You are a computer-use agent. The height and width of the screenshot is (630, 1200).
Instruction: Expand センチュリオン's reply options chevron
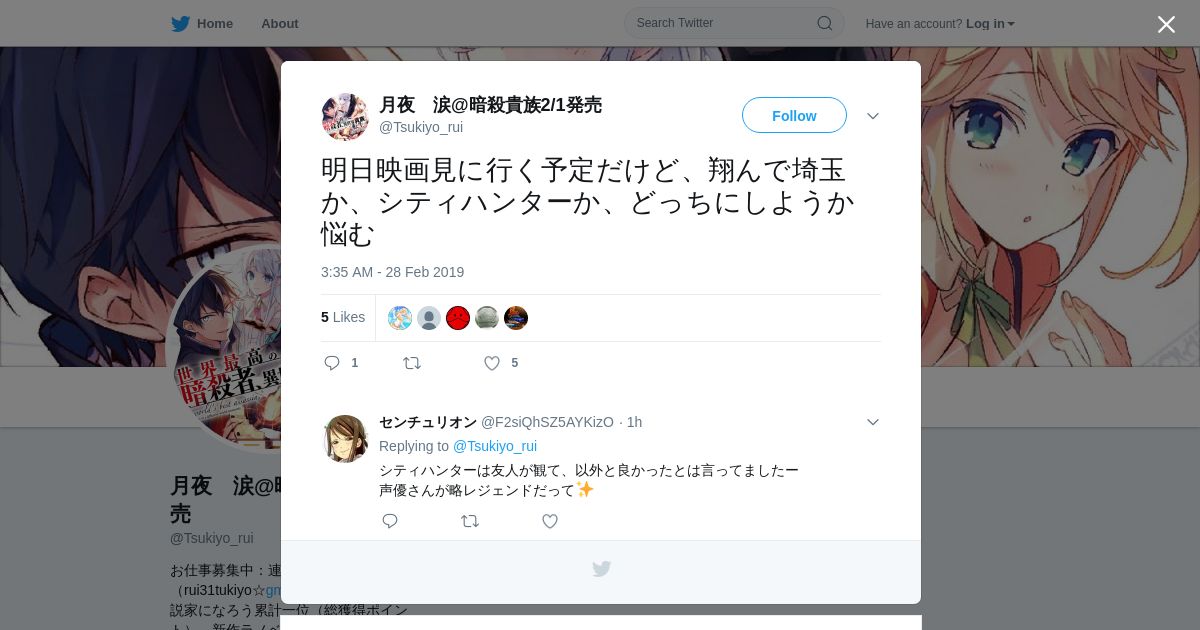coord(873,422)
